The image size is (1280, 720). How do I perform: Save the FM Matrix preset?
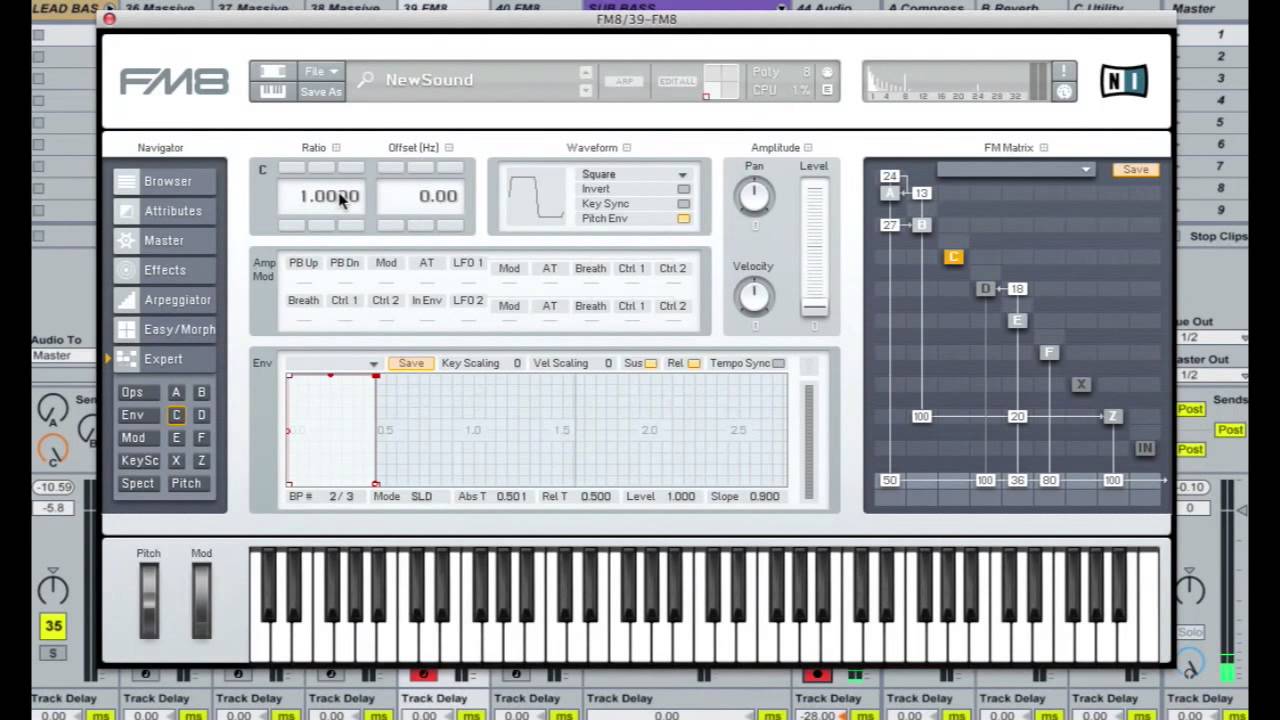[x=1136, y=170]
